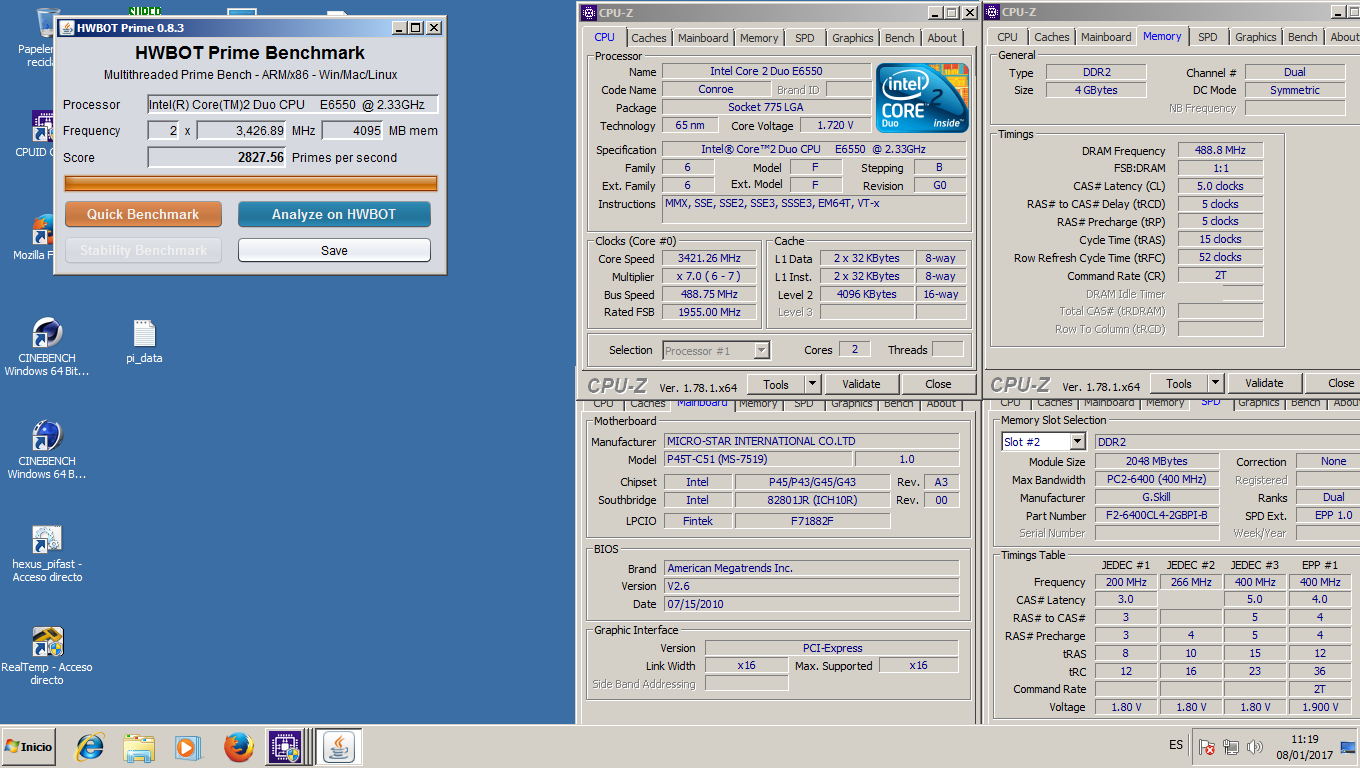Screen dimensions: 1360x768
Task: Click the greyed Stability Benchmark button
Action: (x=143, y=250)
